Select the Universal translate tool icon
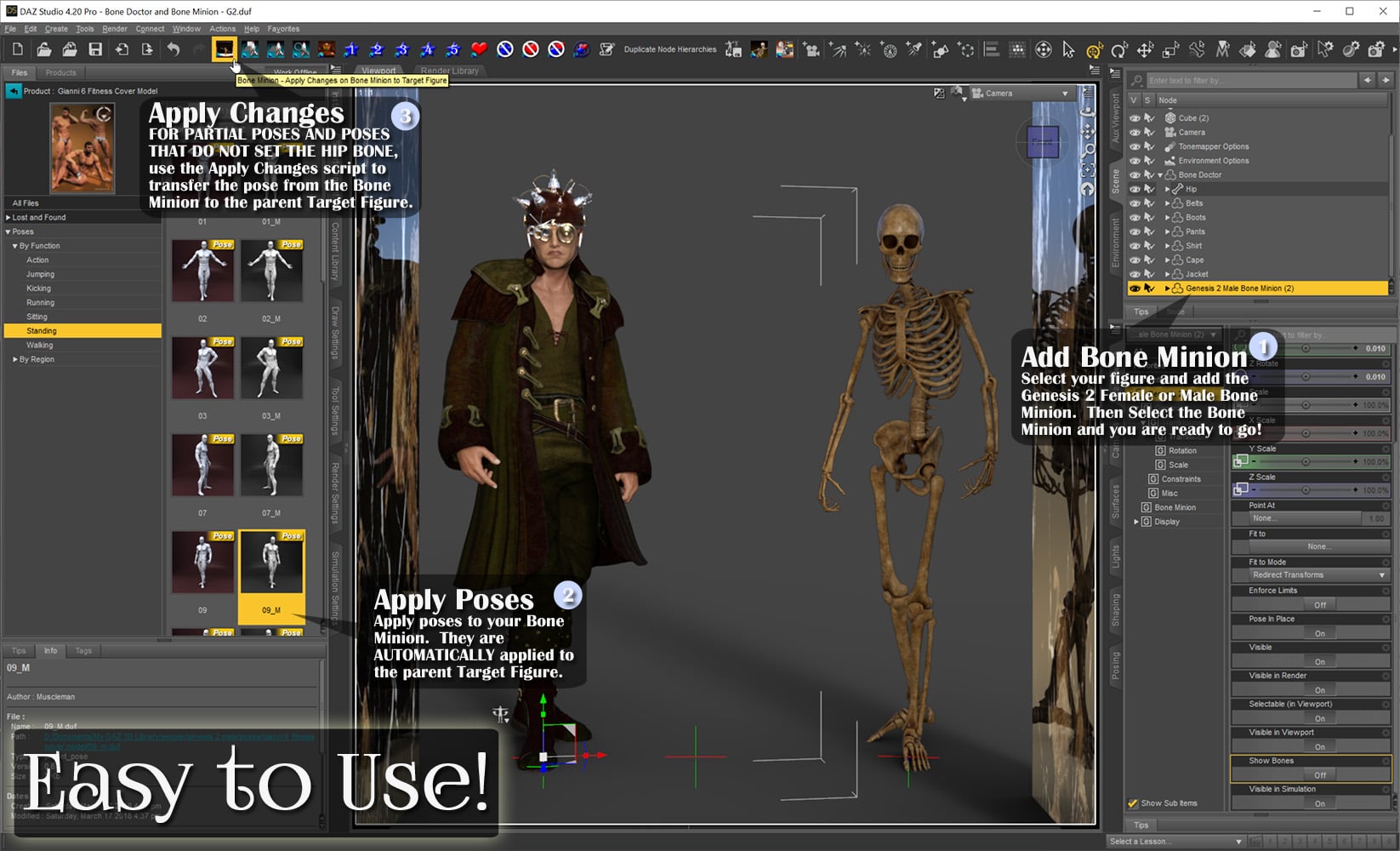This screenshot has width=1400, height=851. [1095, 49]
